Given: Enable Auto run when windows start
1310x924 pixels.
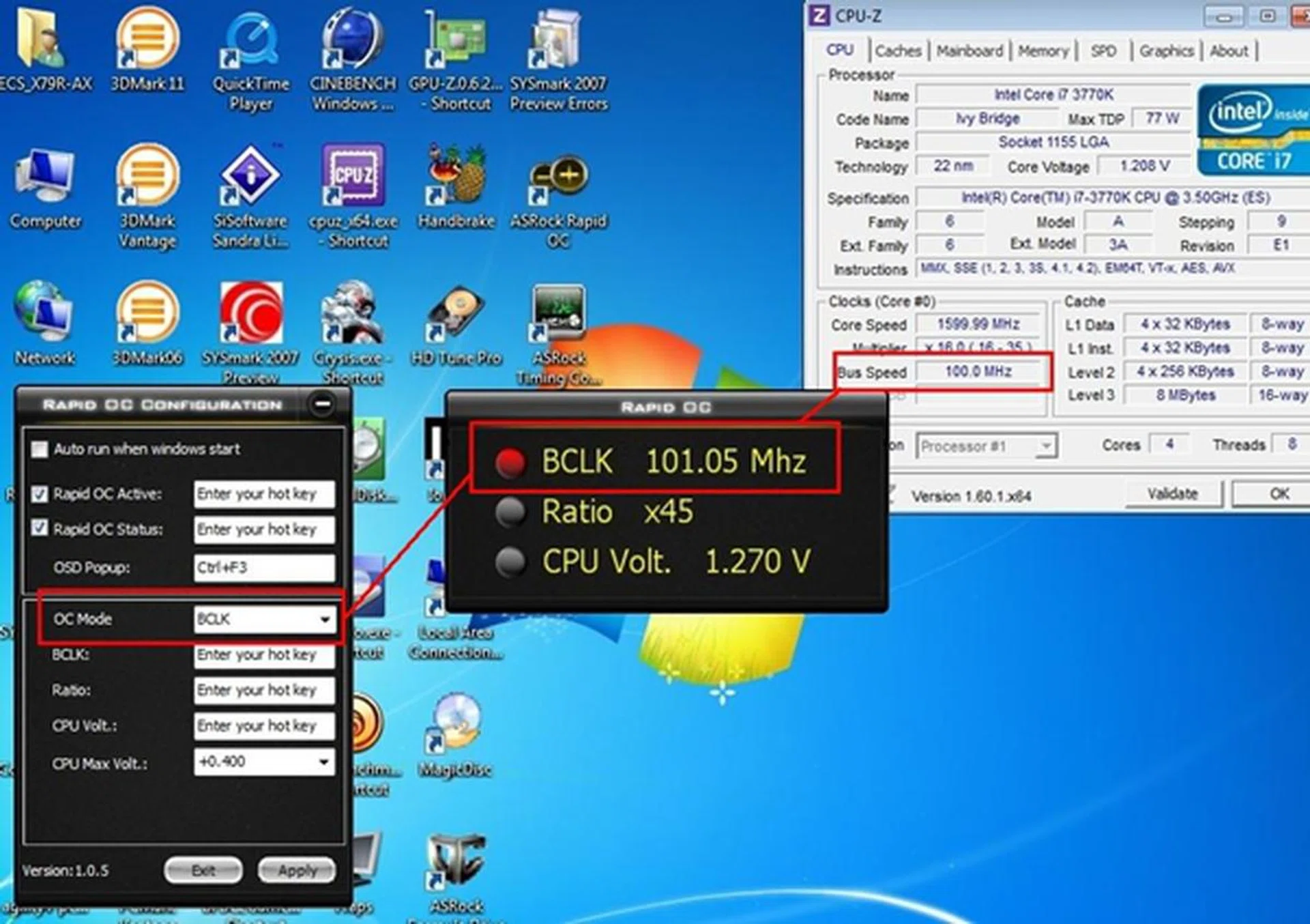Looking at the screenshot, I should click(x=40, y=449).
